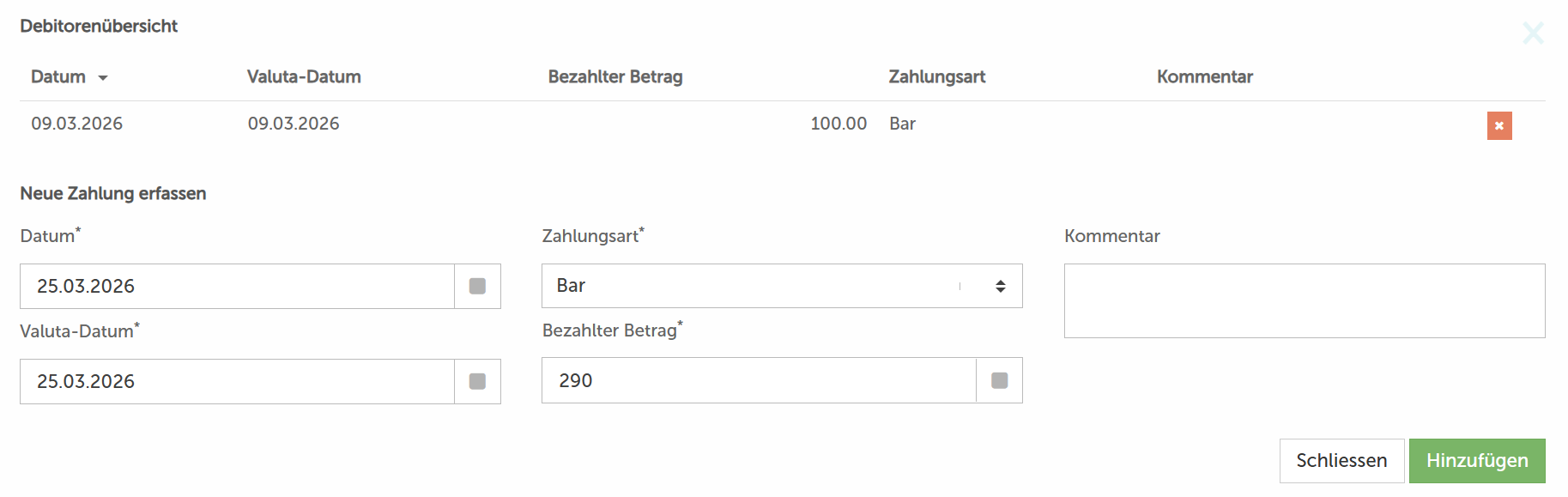1568x497 pixels.
Task: Open the Zahlungsart dropdown
Action: pos(755,286)
